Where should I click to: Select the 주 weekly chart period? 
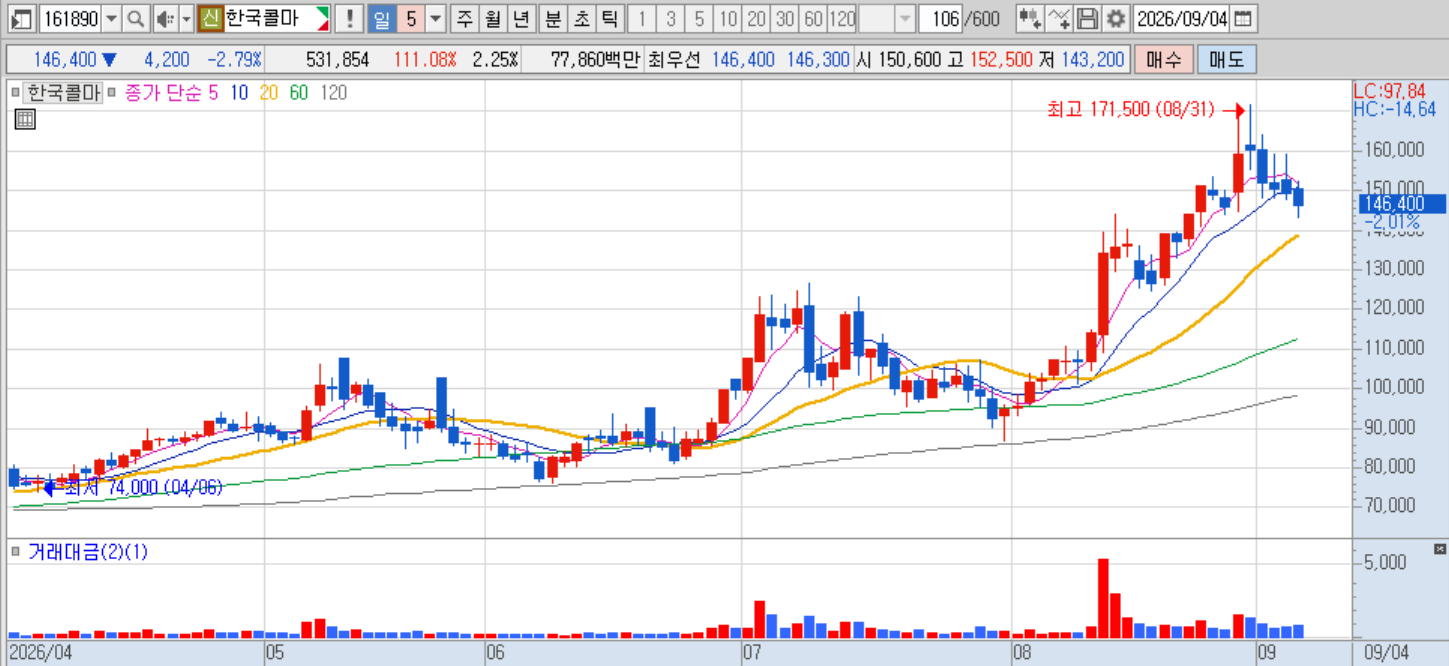465,18
